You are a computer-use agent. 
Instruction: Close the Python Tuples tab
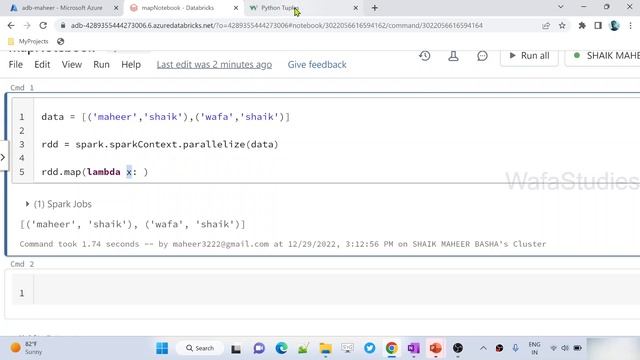tap(356, 8)
